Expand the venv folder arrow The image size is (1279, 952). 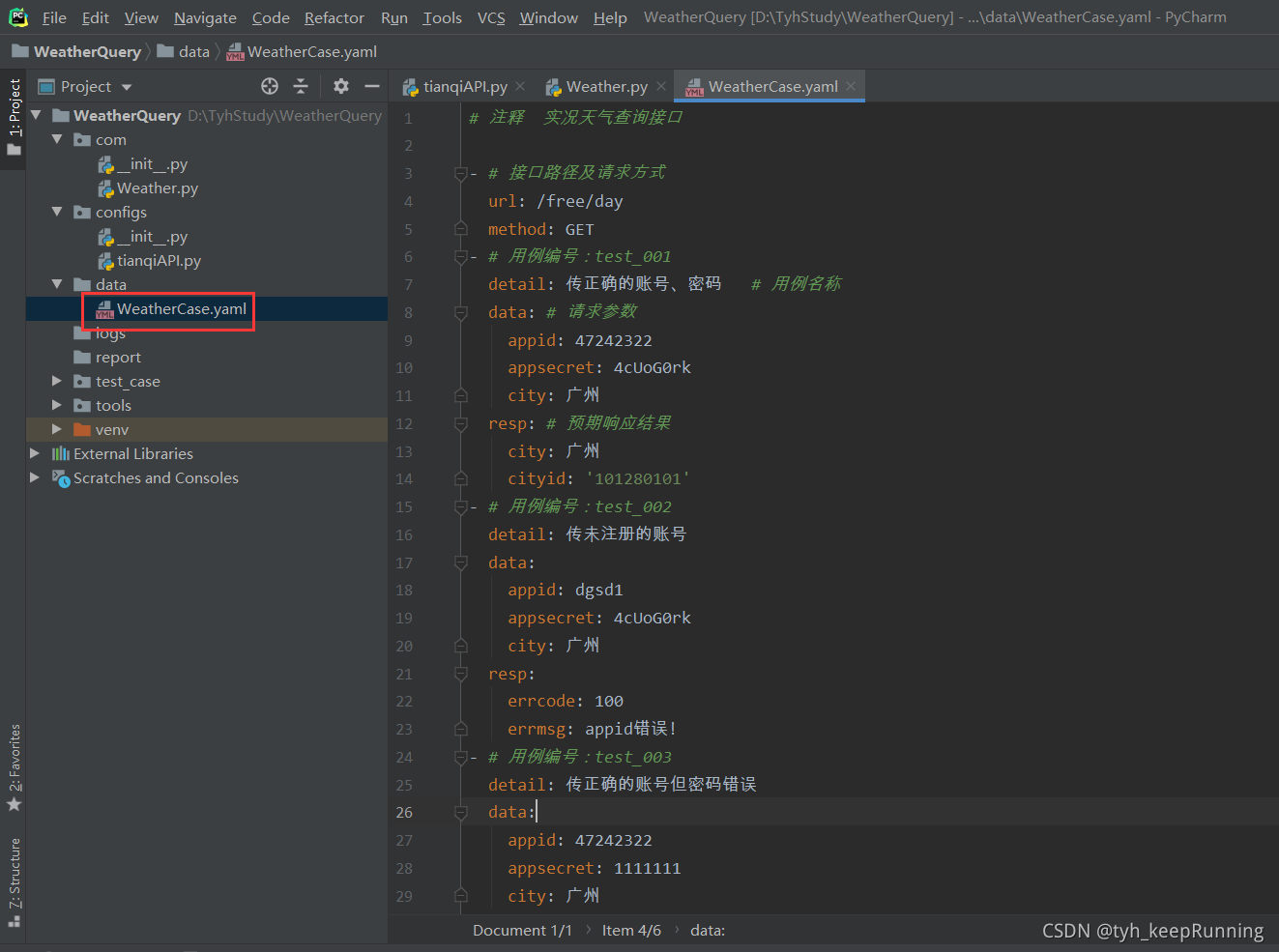pyautogui.click(x=57, y=429)
